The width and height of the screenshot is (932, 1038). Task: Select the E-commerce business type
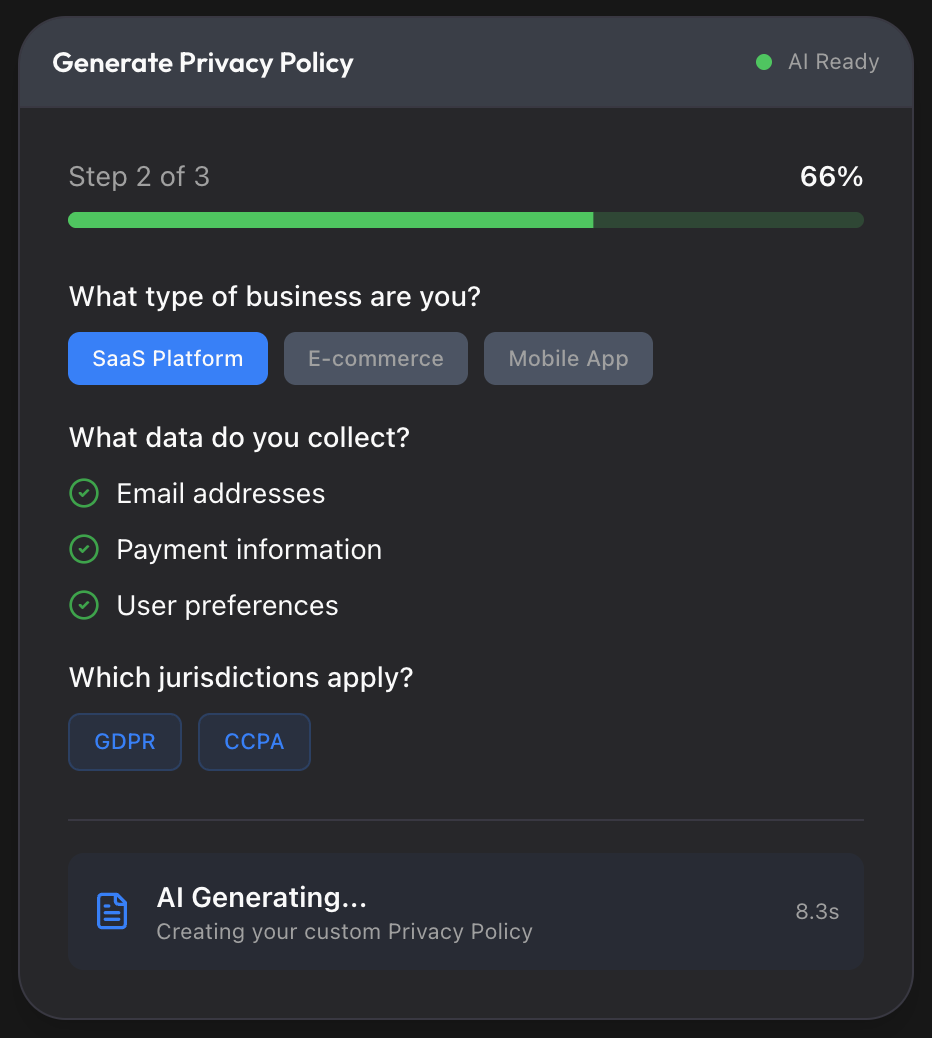click(x=375, y=358)
